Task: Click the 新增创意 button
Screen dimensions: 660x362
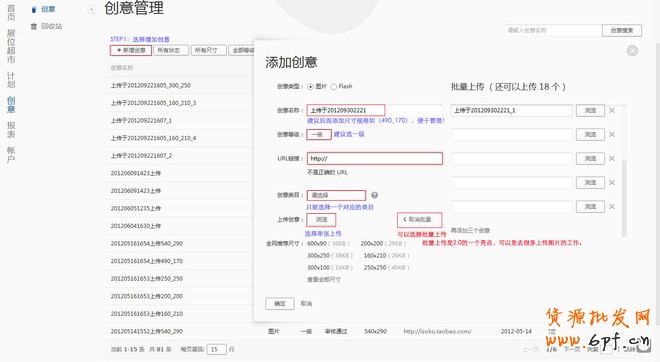Action: (131, 51)
